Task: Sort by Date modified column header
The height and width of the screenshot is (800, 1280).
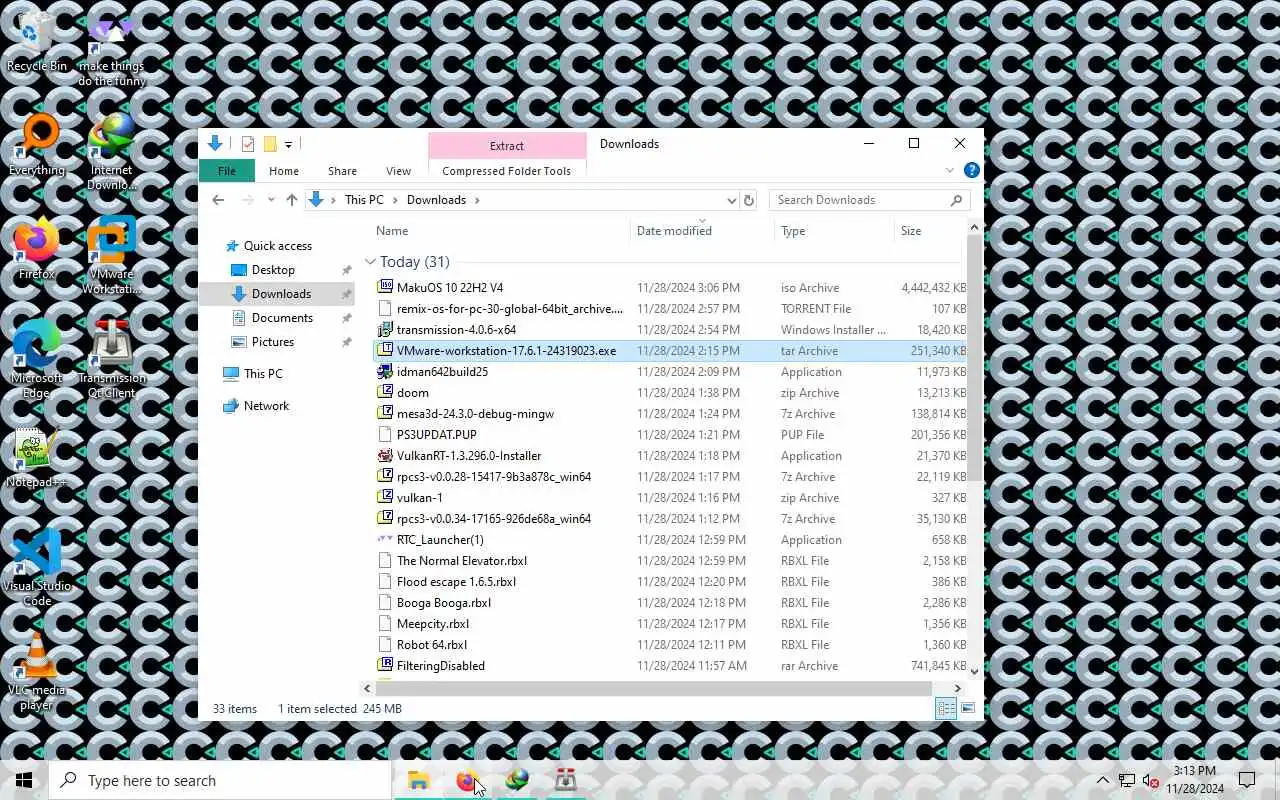Action: click(x=703, y=231)
